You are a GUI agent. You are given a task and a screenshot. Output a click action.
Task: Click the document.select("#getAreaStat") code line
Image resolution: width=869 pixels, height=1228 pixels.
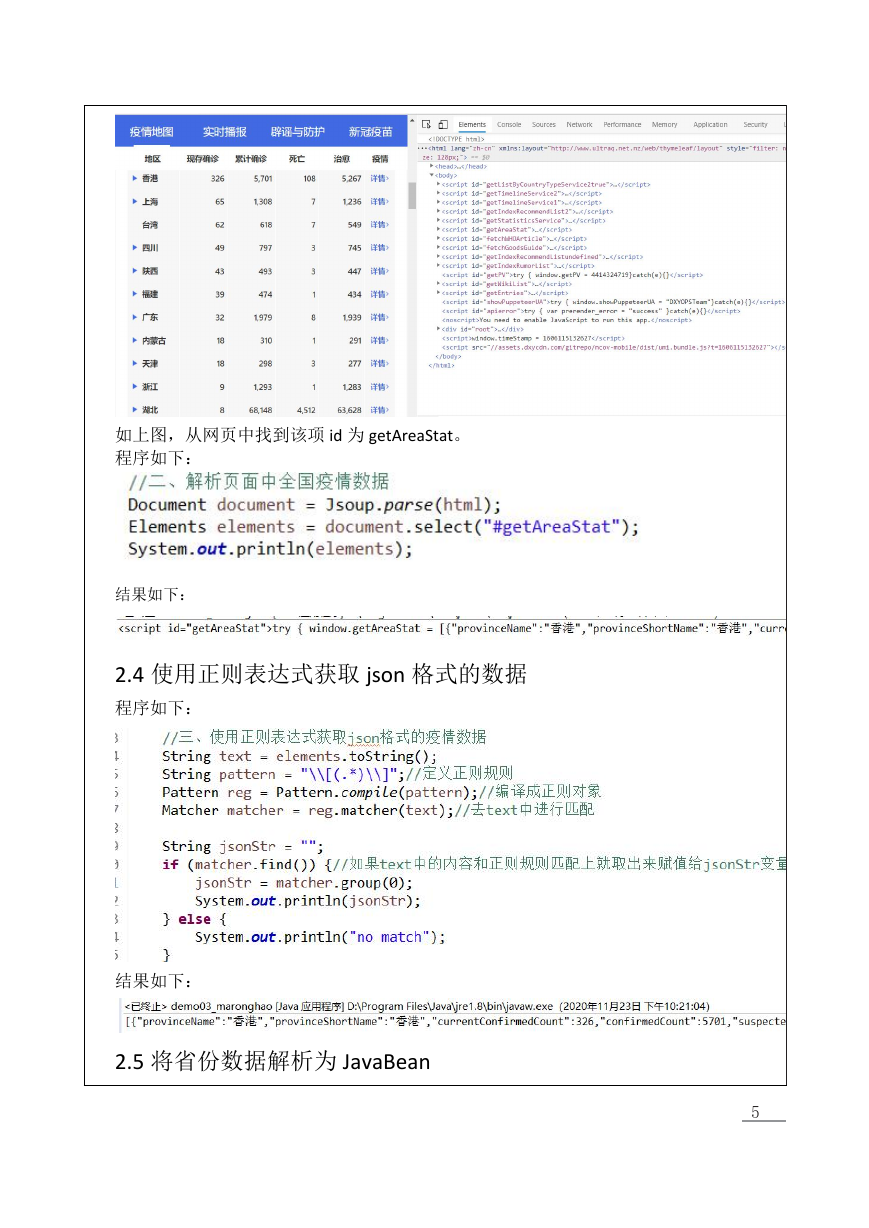(x=384, y=527)
